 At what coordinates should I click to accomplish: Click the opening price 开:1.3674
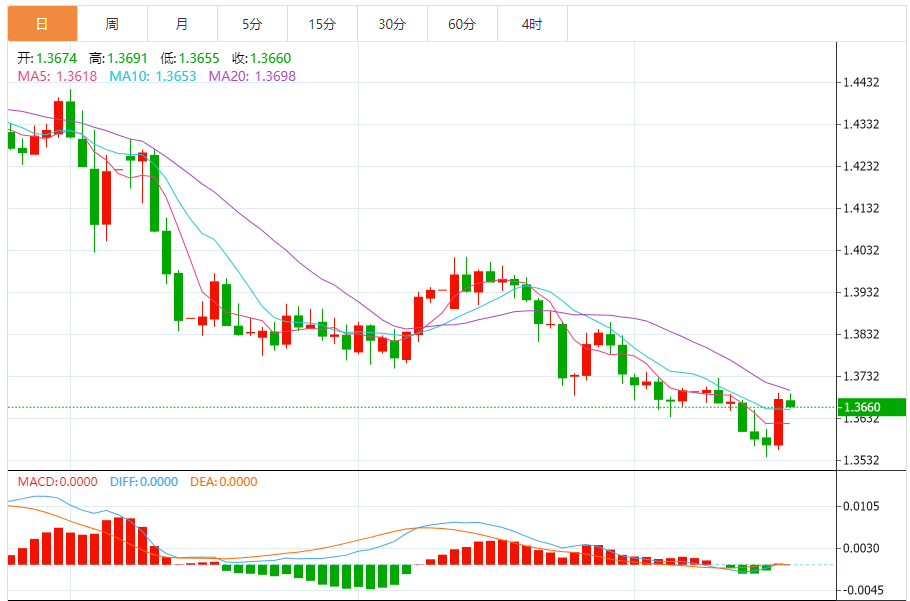pyautogui.click(x=47, y=58)
